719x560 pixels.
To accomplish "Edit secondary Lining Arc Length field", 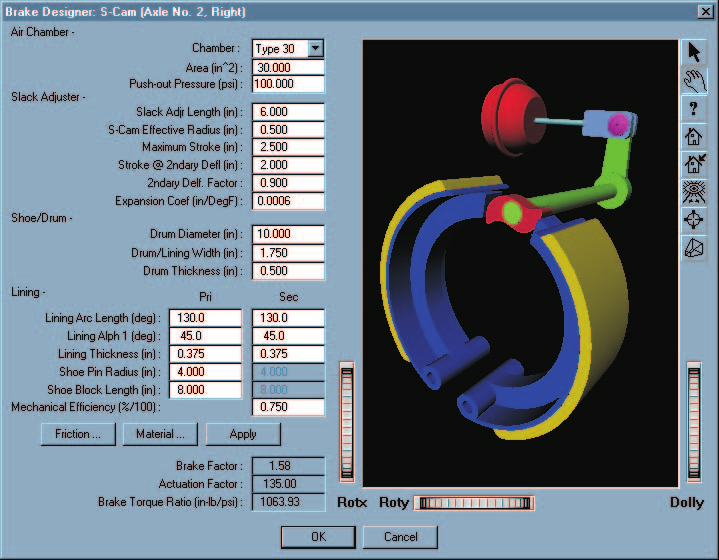I will click(288, 318).
